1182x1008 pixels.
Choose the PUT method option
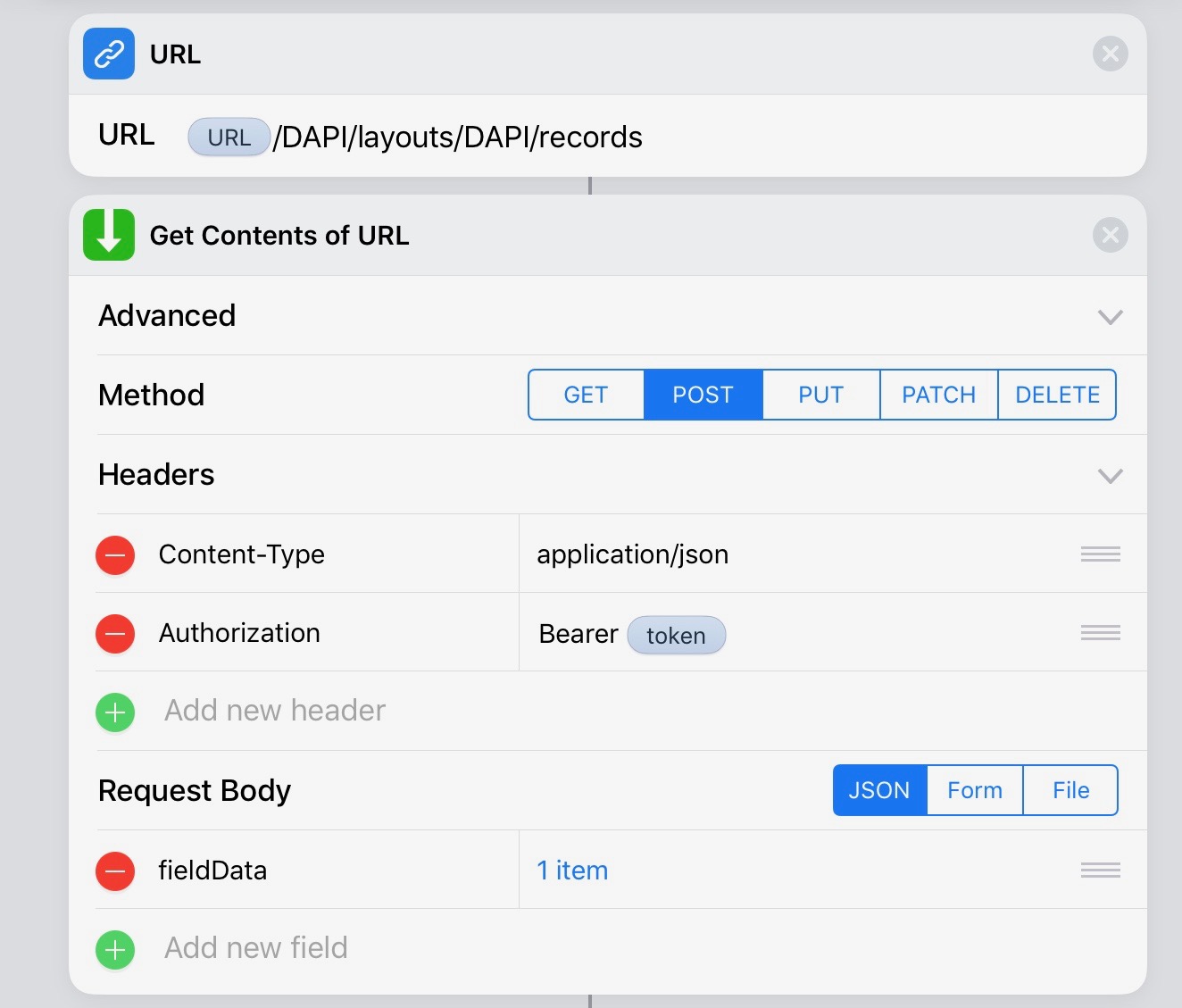tap(820, 395)
